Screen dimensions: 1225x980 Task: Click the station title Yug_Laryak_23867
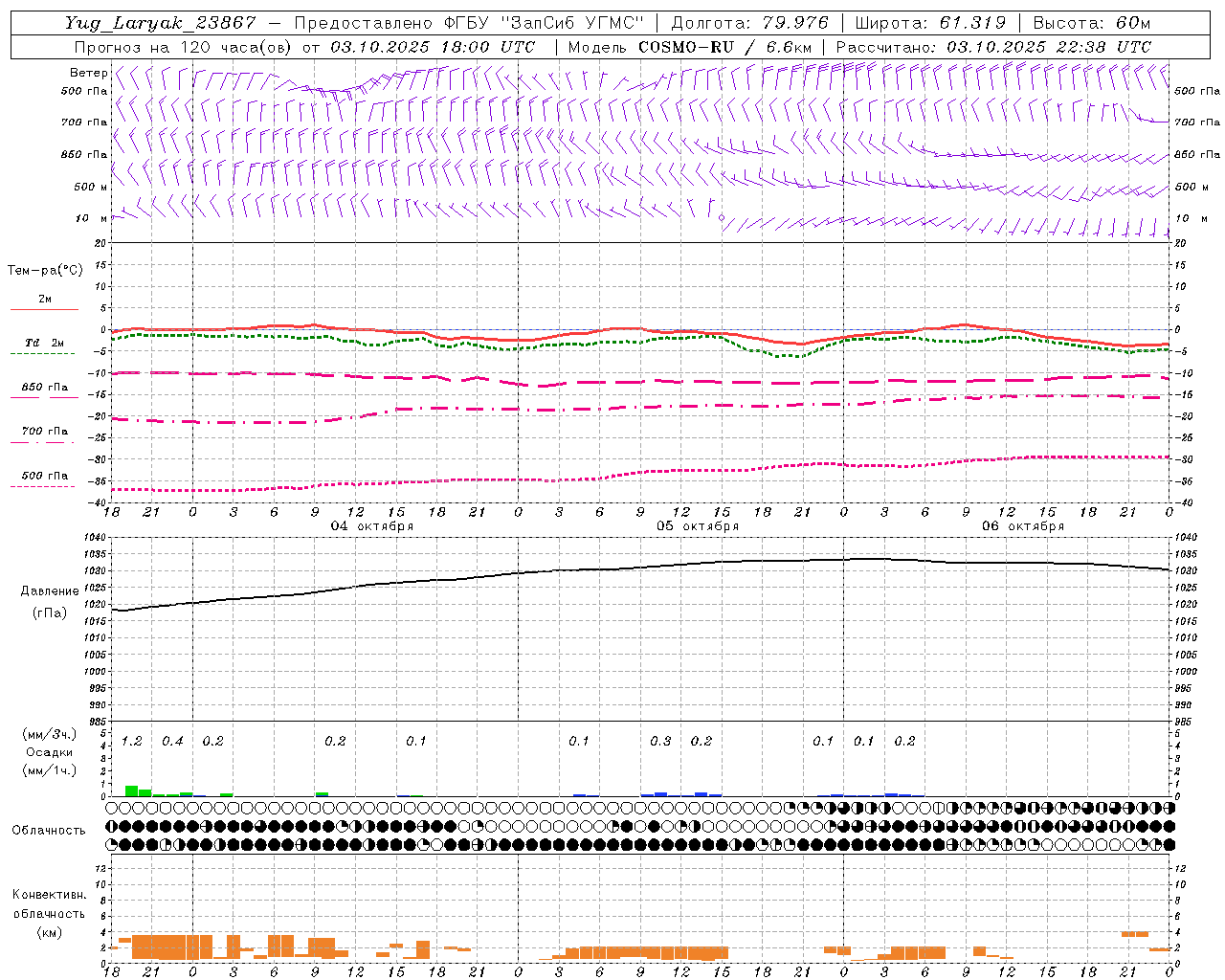[161, 23]
